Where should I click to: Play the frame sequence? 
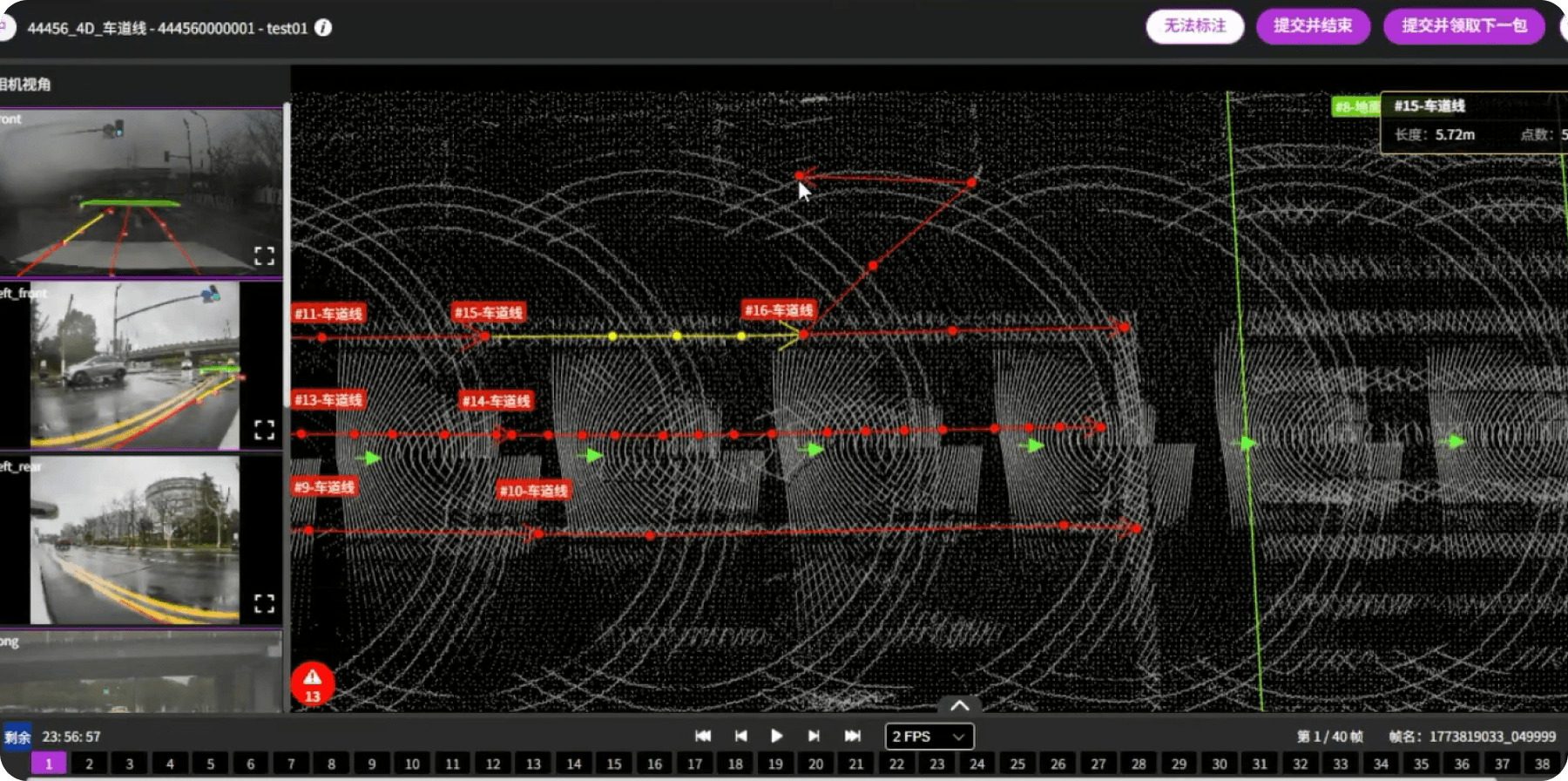[776, 737]
